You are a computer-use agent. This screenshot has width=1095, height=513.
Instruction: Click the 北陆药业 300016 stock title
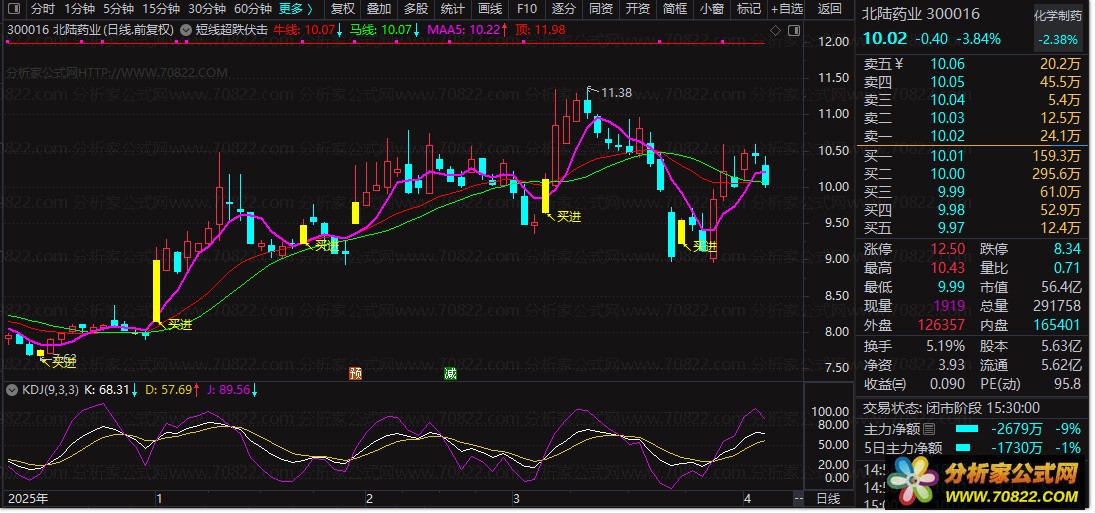coord(921,14)
